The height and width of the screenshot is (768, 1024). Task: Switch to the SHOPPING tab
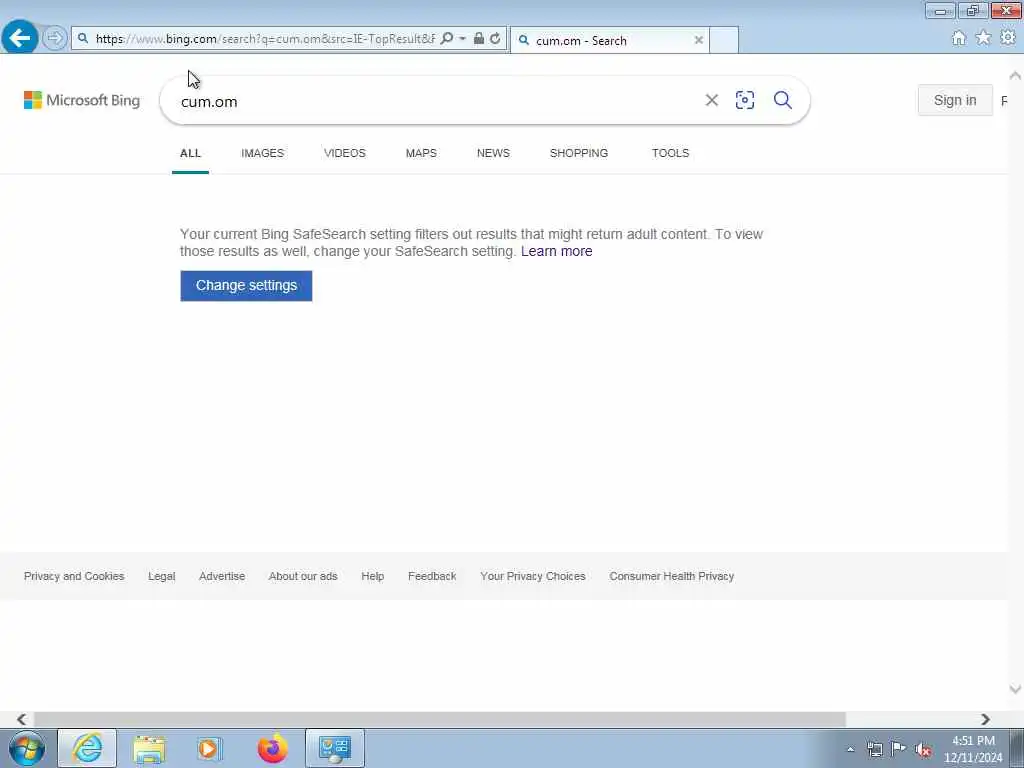[x=579, y=153]
